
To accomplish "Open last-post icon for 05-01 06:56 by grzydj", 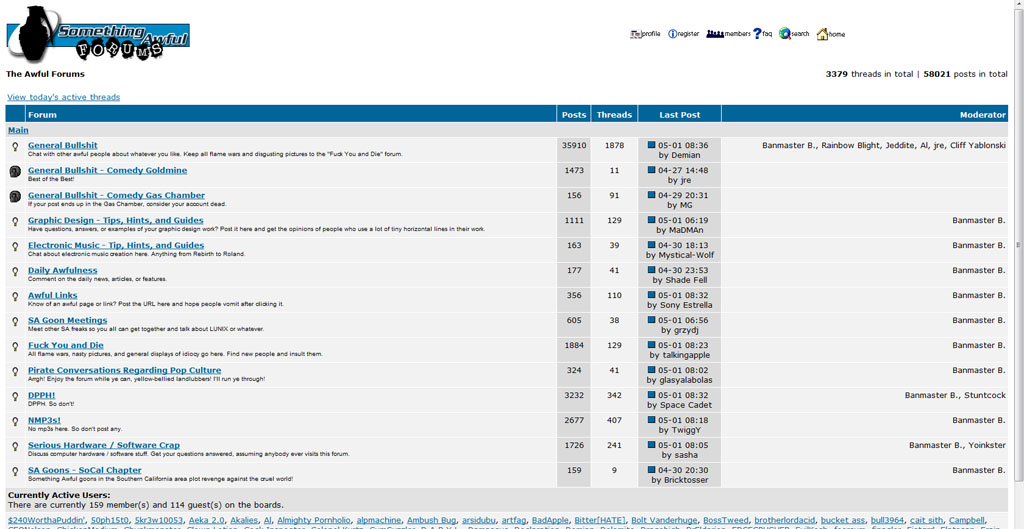I will point(652,320).
